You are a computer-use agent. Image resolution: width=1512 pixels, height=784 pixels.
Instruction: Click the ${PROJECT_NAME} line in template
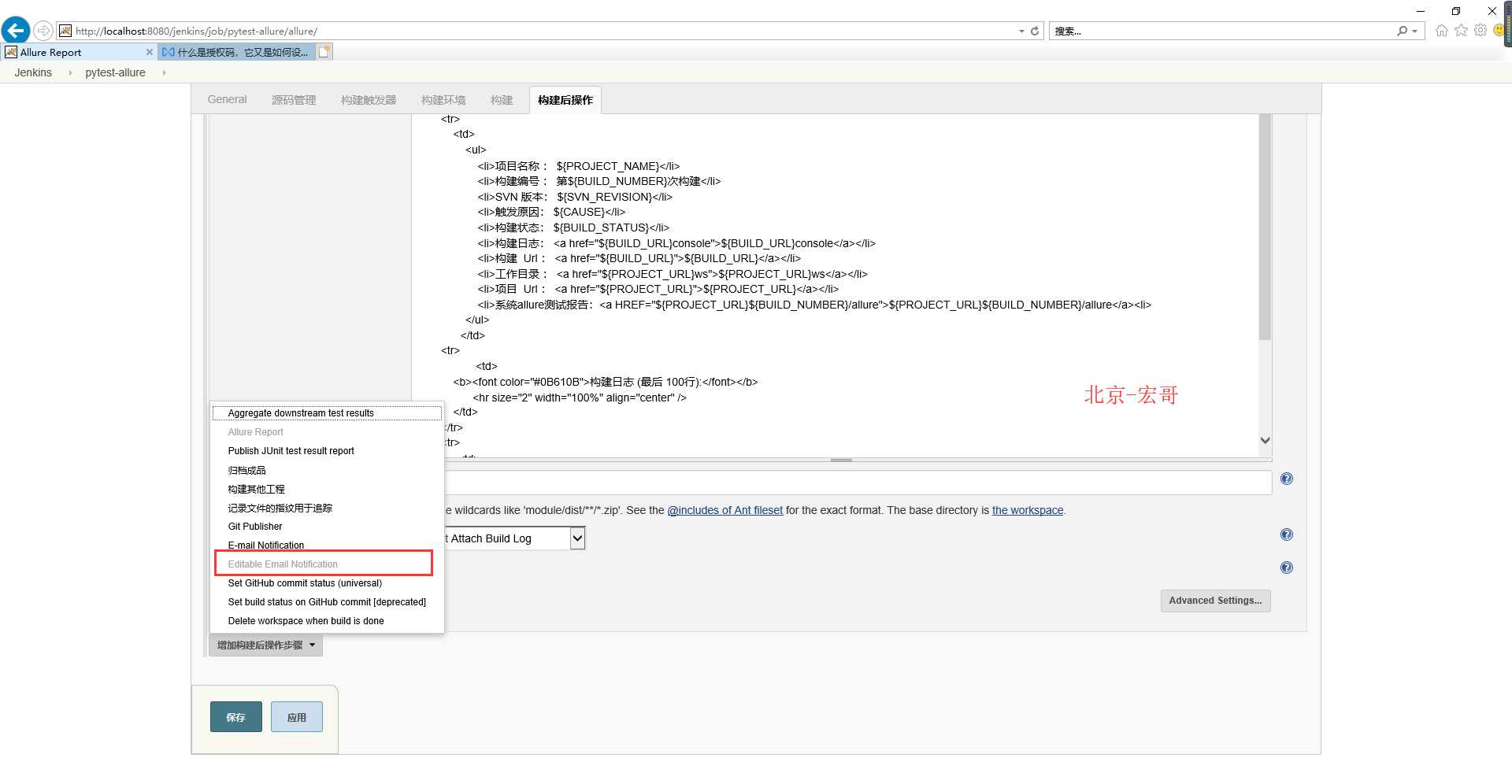click(x=578, y=166)
